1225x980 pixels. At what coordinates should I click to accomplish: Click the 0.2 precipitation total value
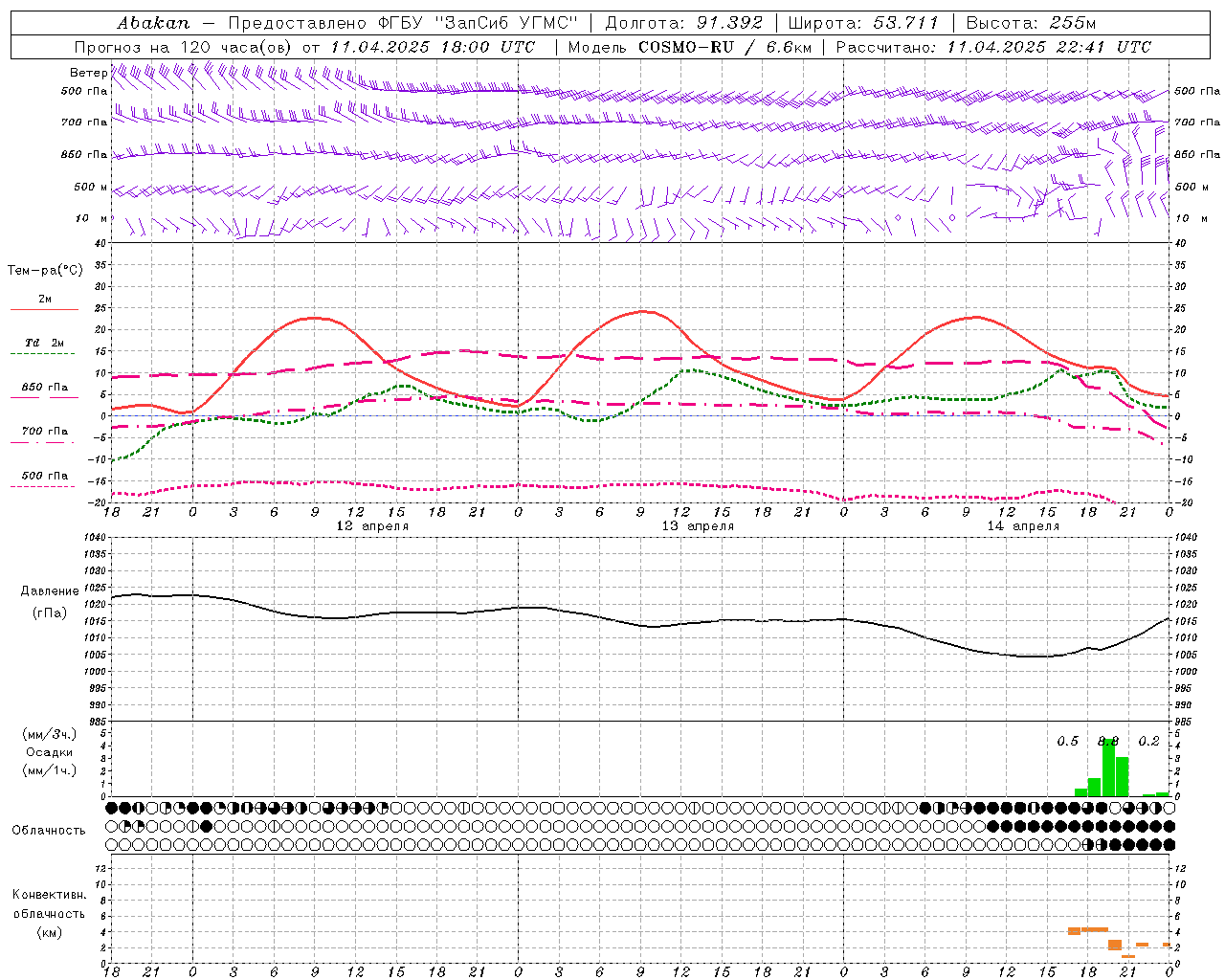[1148, 741]
